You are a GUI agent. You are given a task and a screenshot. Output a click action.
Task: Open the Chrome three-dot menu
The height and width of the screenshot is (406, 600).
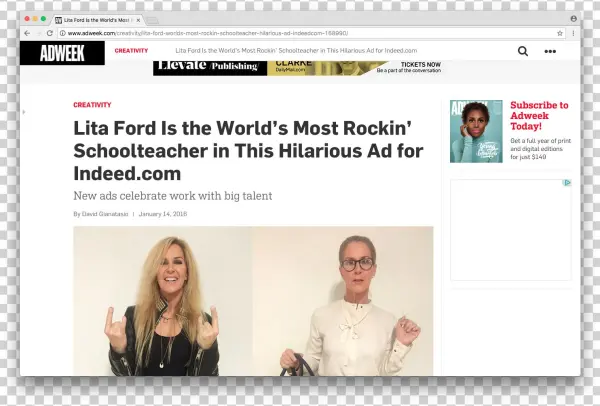(x=573, y=33)
